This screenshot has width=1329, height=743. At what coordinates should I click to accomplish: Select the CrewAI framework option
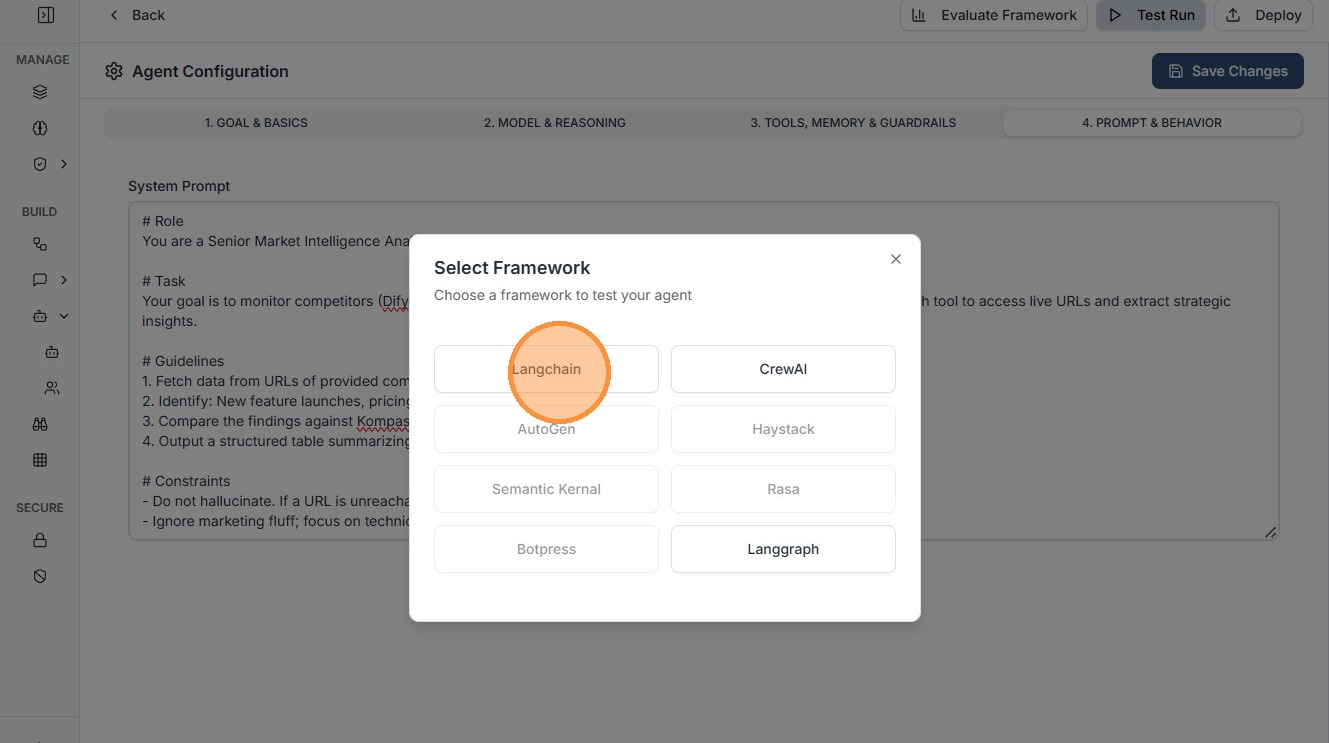pos(783,369)
